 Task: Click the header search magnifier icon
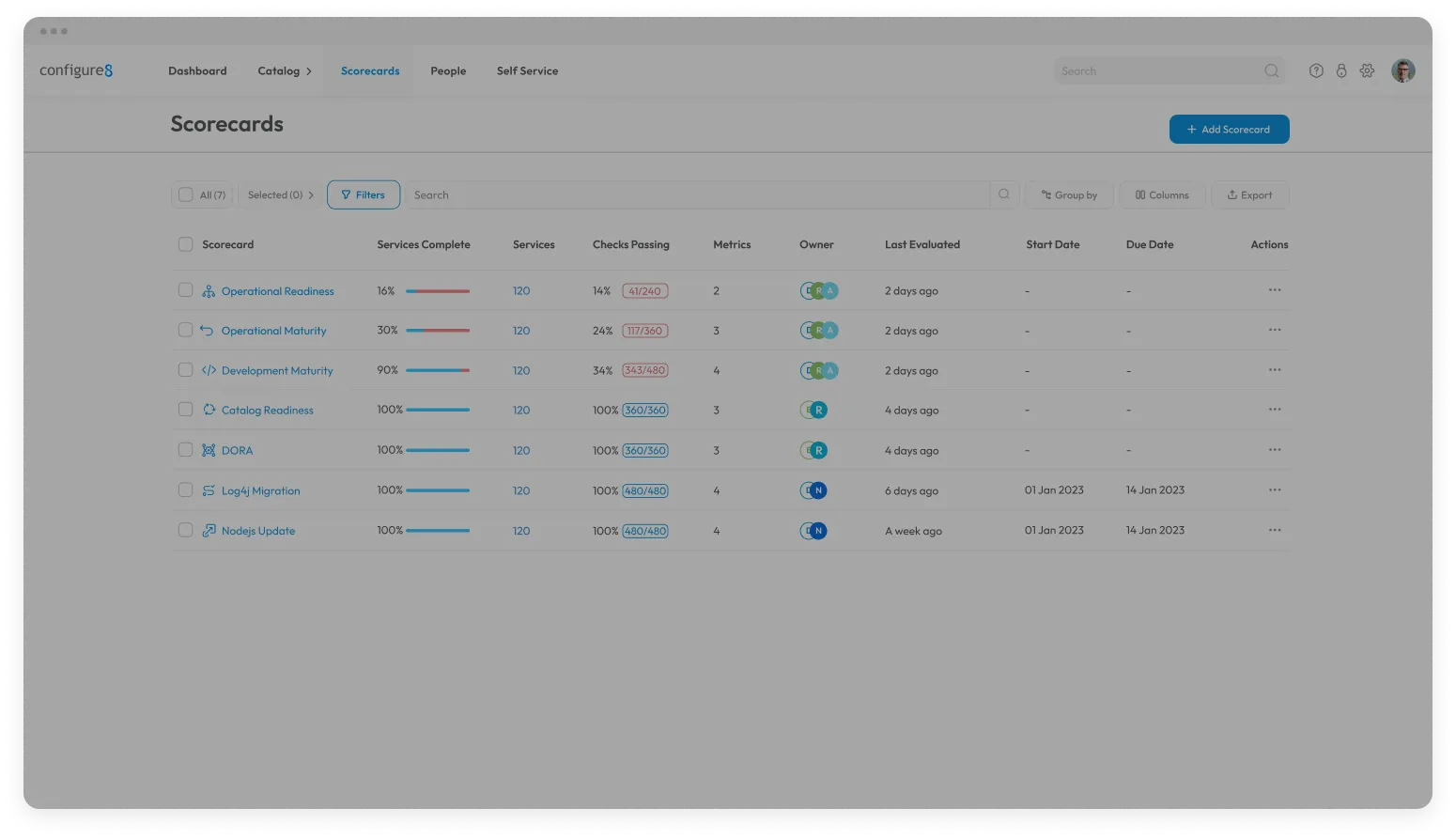coord(1272,70)
